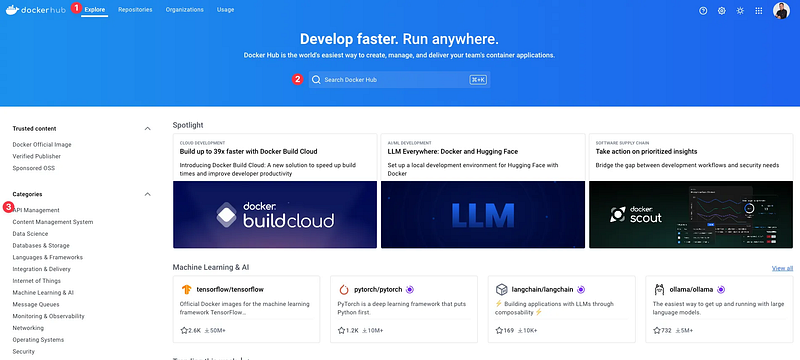Select the Data Science category
The width and height of the screenshot is (800, 360).
[30, 234]
